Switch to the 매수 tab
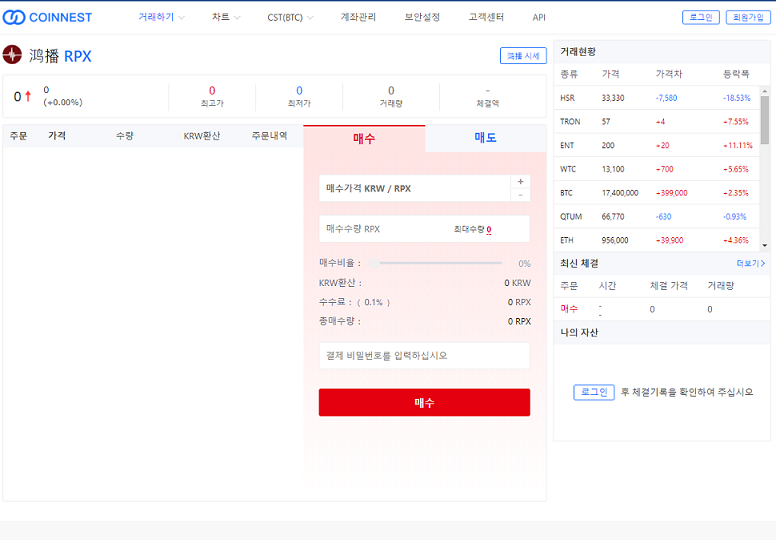The height and width of the screenshot is (540, 776). pyautogui.click(x=364, y=138)
